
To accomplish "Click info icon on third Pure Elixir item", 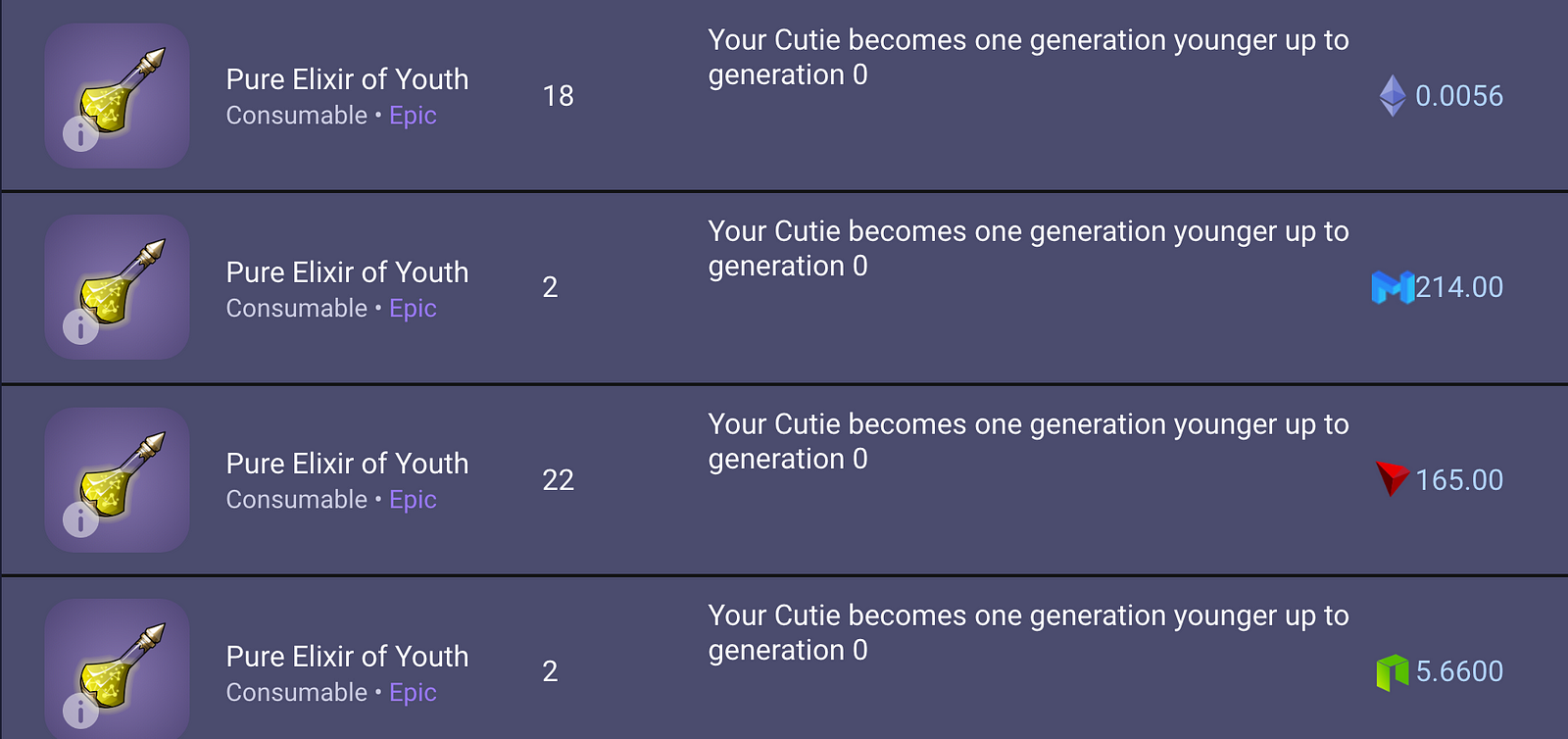I will [x=80, y=519].
